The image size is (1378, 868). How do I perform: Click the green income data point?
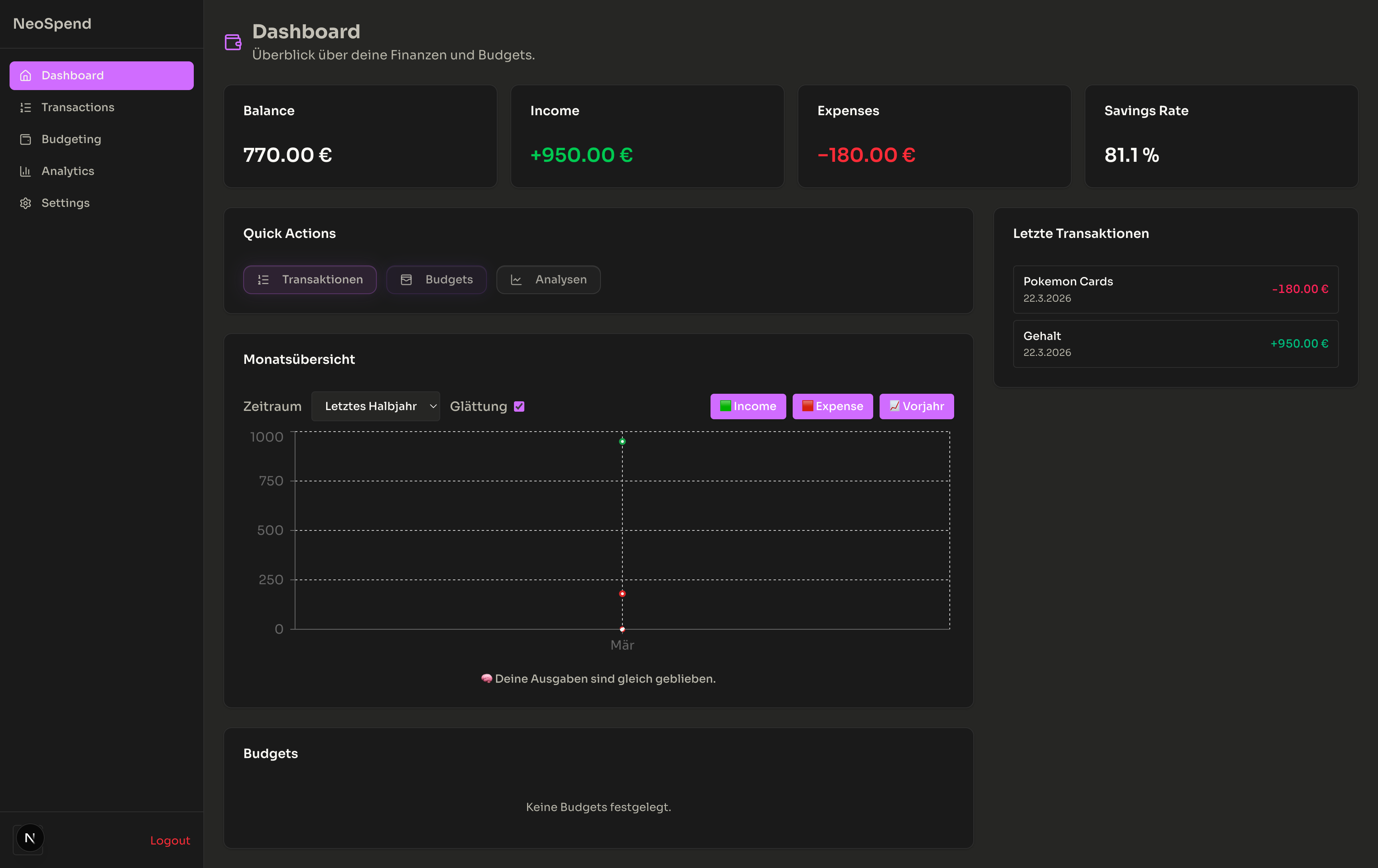pos(622,442)
